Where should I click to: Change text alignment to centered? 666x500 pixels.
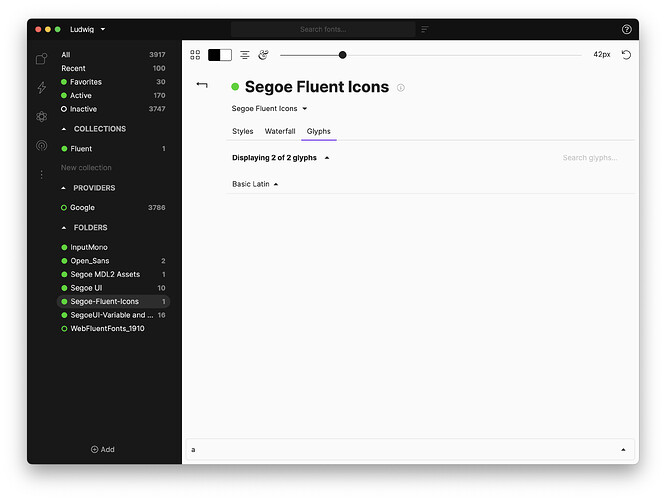coord(245,55)
